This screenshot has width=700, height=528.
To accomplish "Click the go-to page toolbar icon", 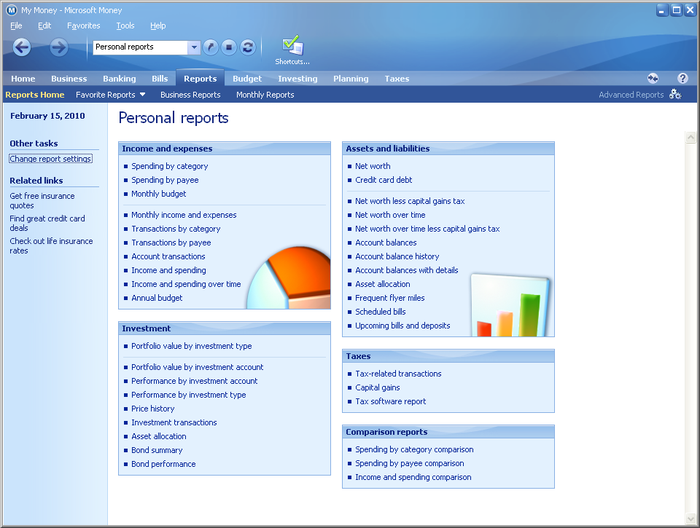I will pos(211,47).
